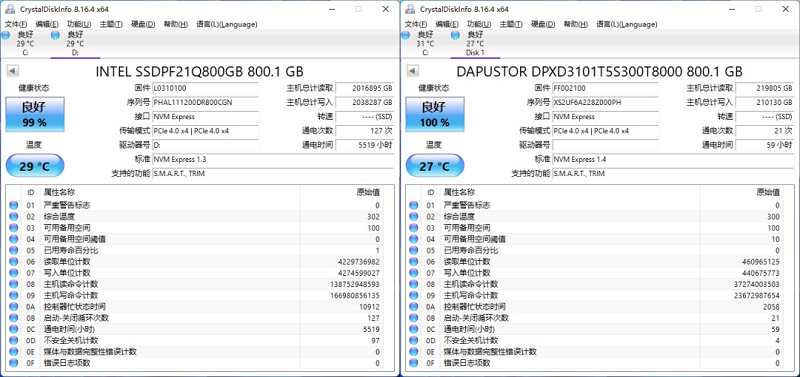Click the previous disk arrow in left window
This screenshot has height=377, width=800.
point(13,71)
